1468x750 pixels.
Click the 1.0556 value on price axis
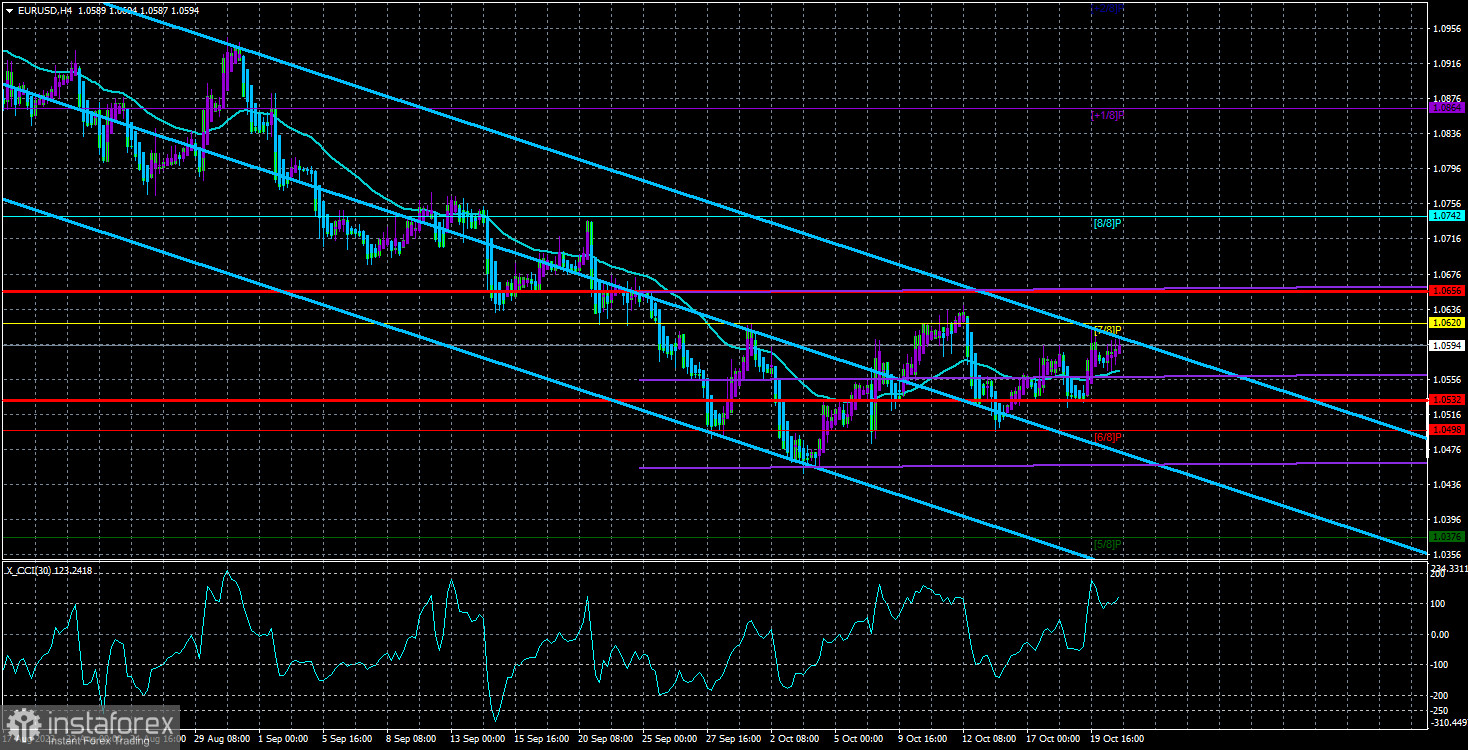coord(1447,379)
